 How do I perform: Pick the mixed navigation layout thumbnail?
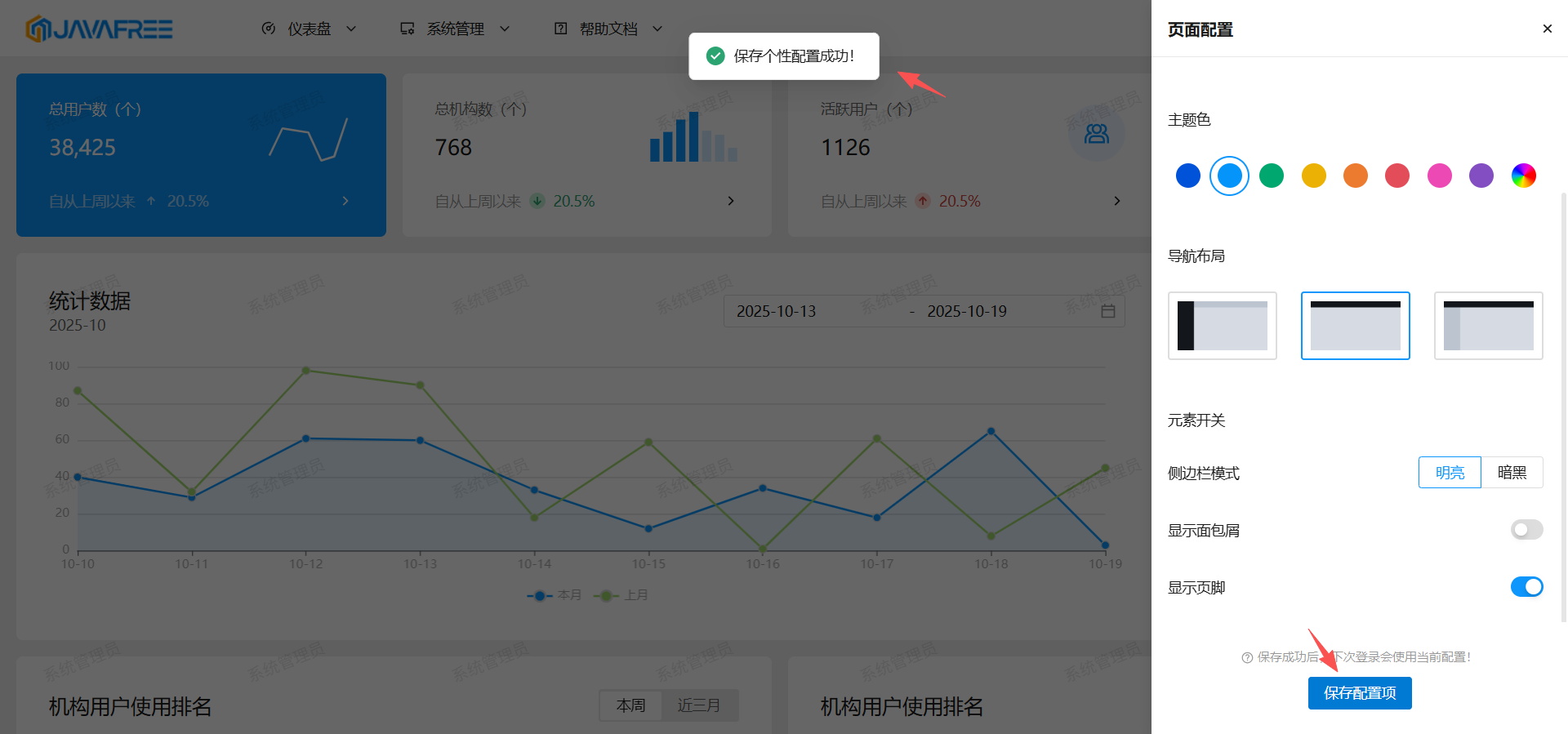pos(1488,326)
